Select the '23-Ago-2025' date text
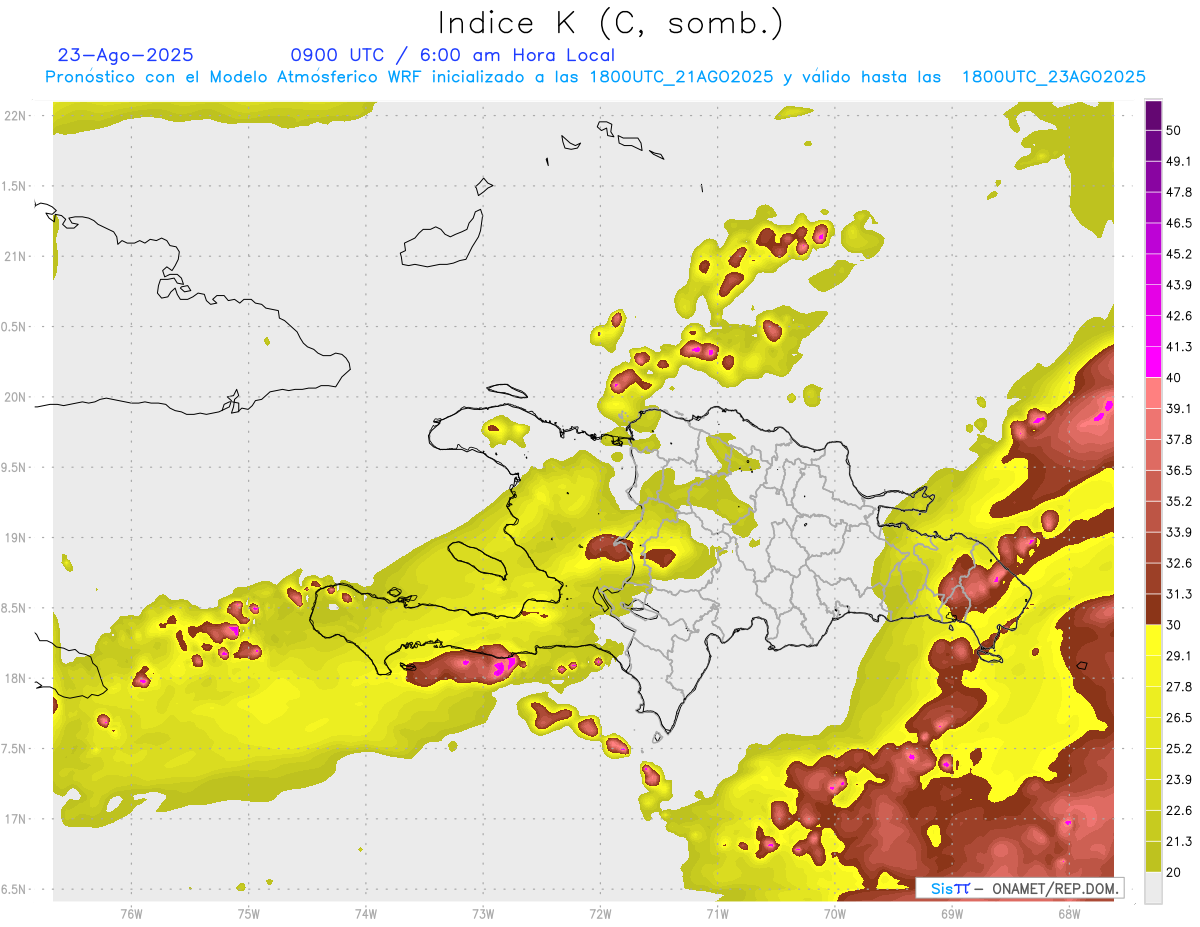Viewport: 1200px width, 927px height. 126,55
